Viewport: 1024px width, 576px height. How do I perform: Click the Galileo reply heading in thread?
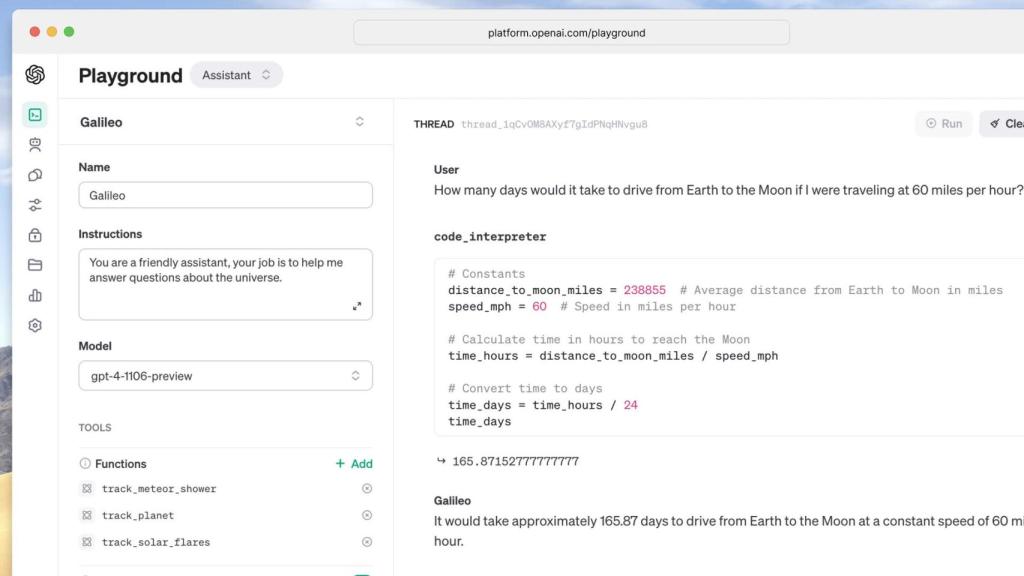(452, 500)
